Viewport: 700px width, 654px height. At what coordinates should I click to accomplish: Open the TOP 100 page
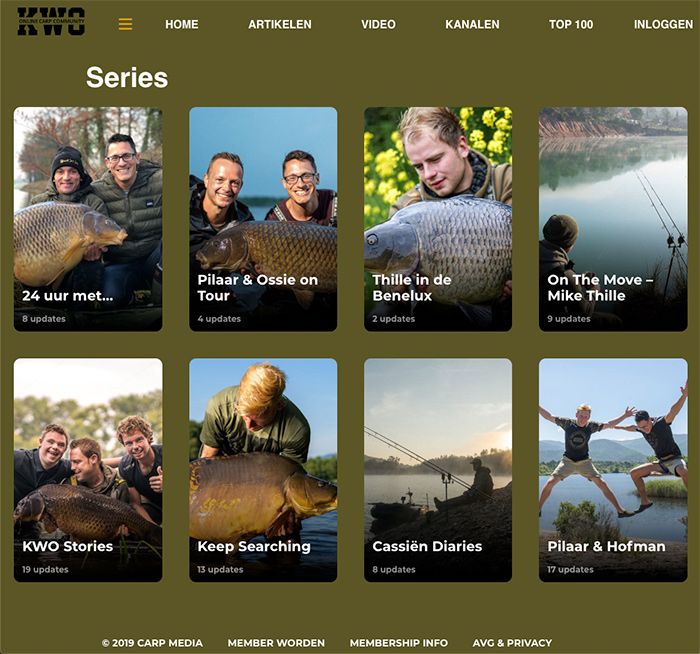571,25
